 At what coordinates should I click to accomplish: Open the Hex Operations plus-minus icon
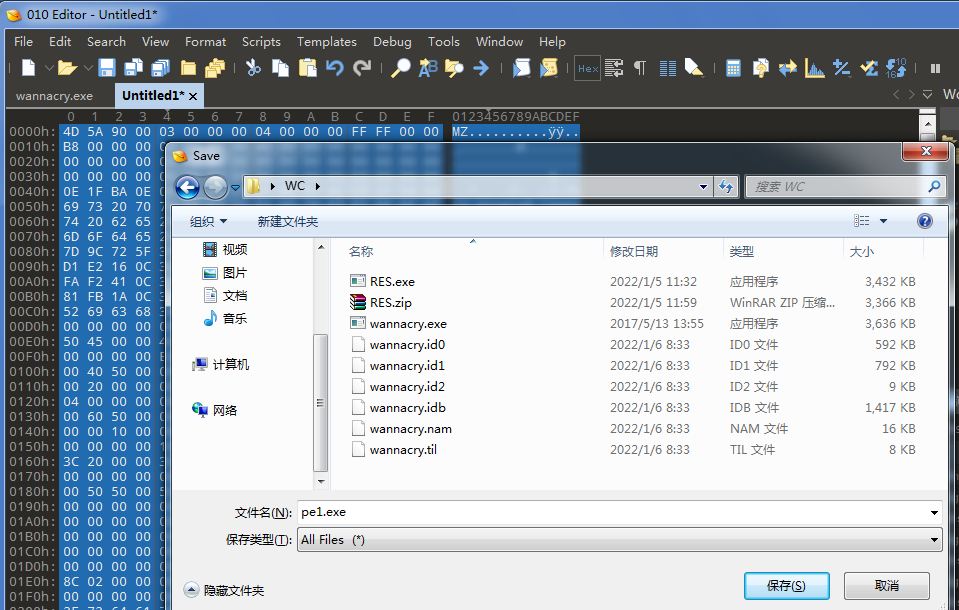[x=842, y=68]
